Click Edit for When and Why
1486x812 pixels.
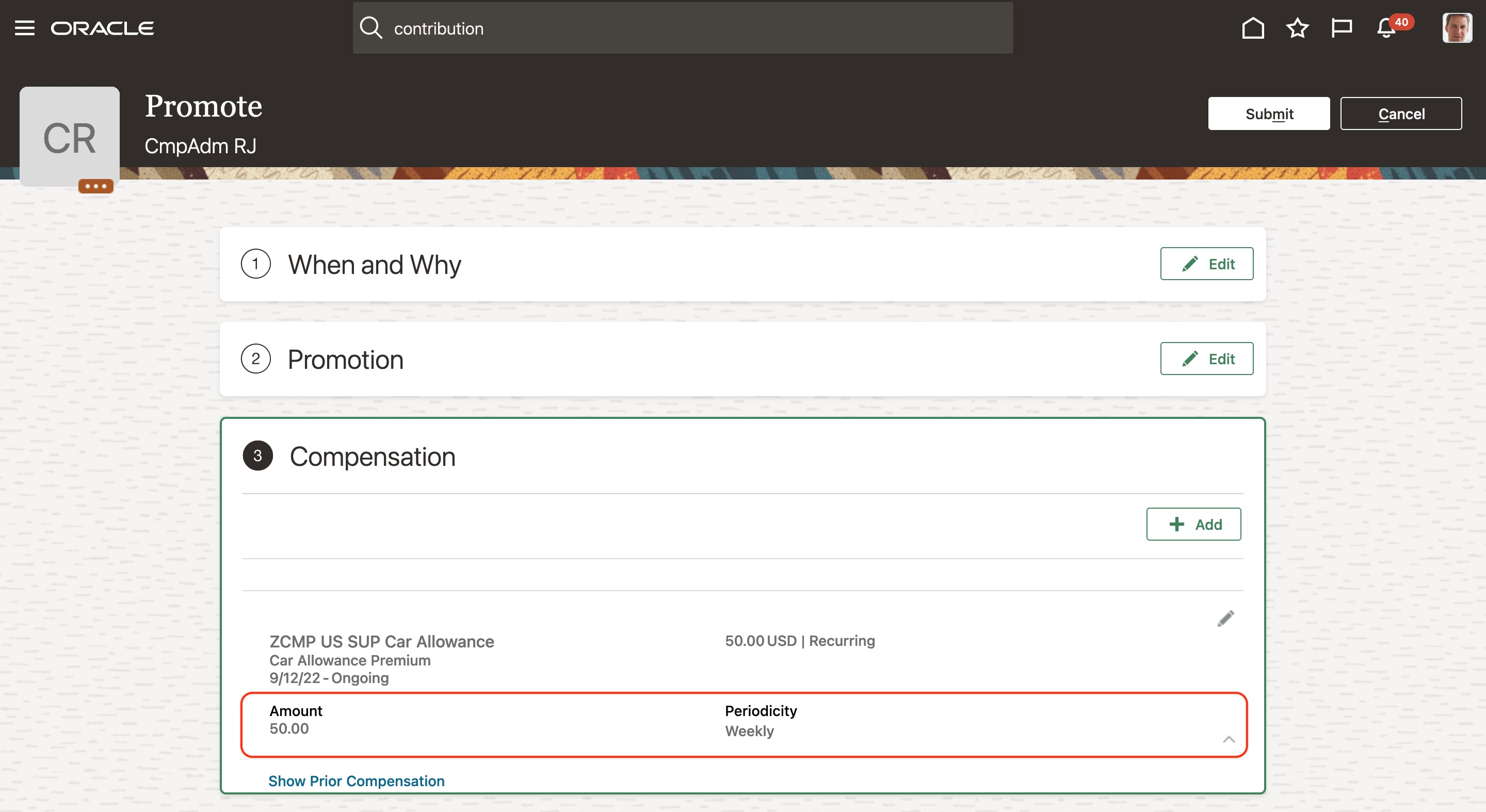1206,264
